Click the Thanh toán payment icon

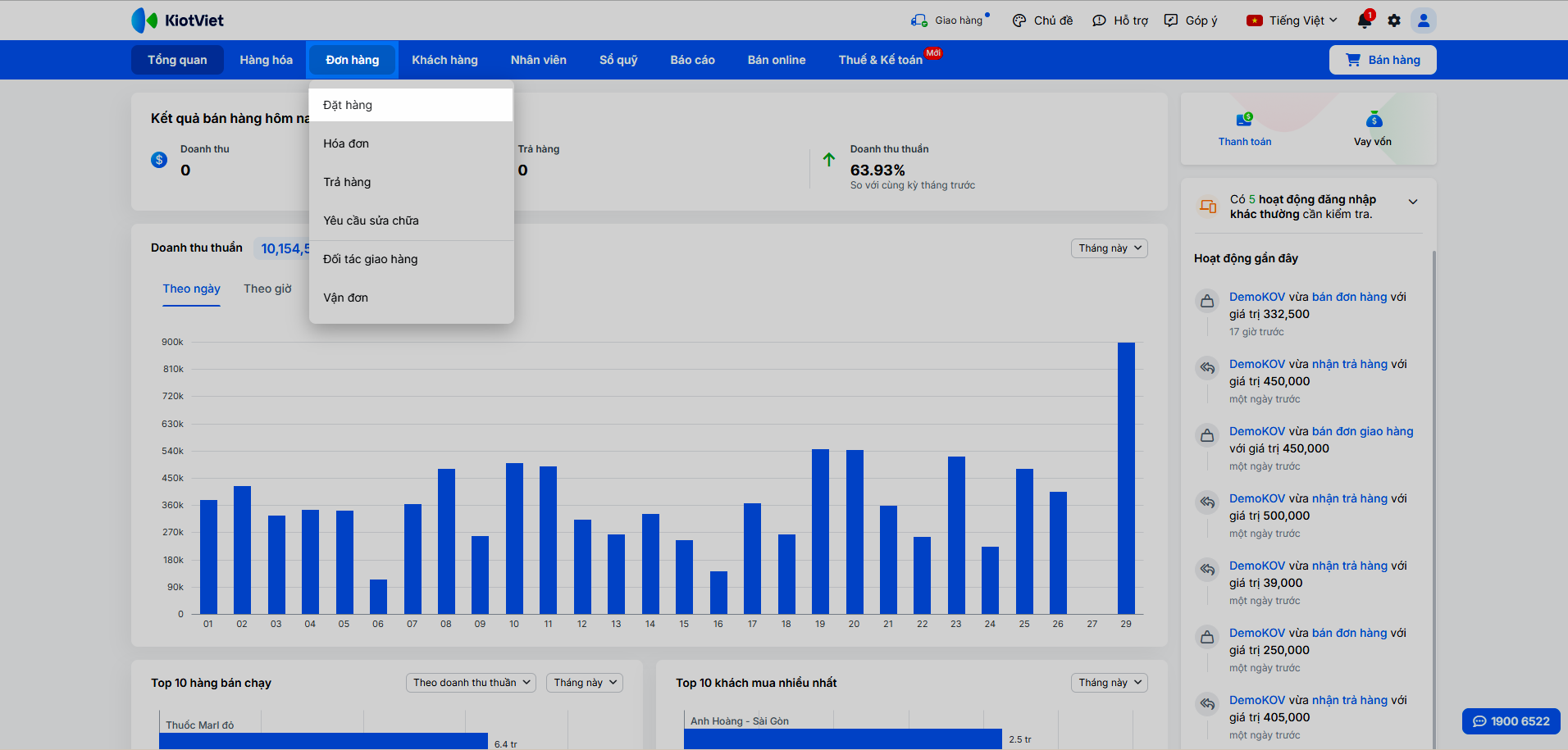pyautogui.click(x=1244, y=120)
